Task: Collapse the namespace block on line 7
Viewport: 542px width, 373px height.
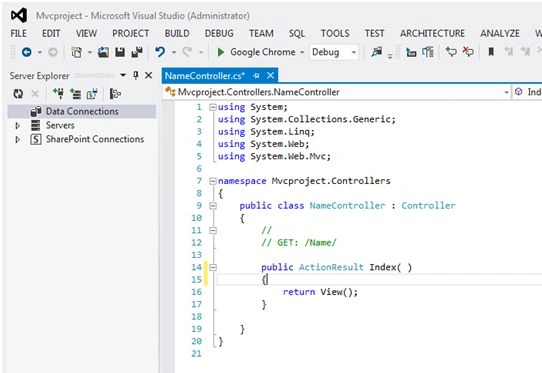Action: (213, 181)
